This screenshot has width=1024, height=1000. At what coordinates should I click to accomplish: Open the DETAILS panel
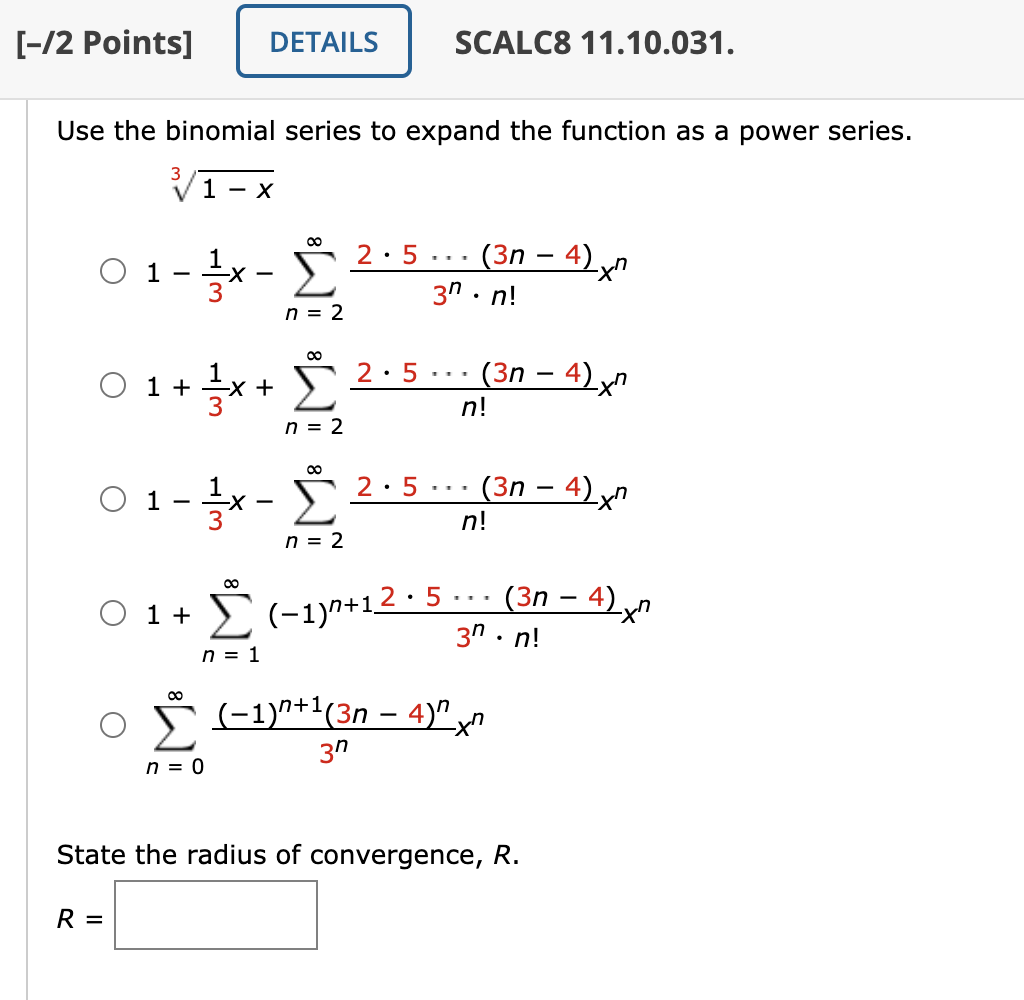tap(323, 41)
